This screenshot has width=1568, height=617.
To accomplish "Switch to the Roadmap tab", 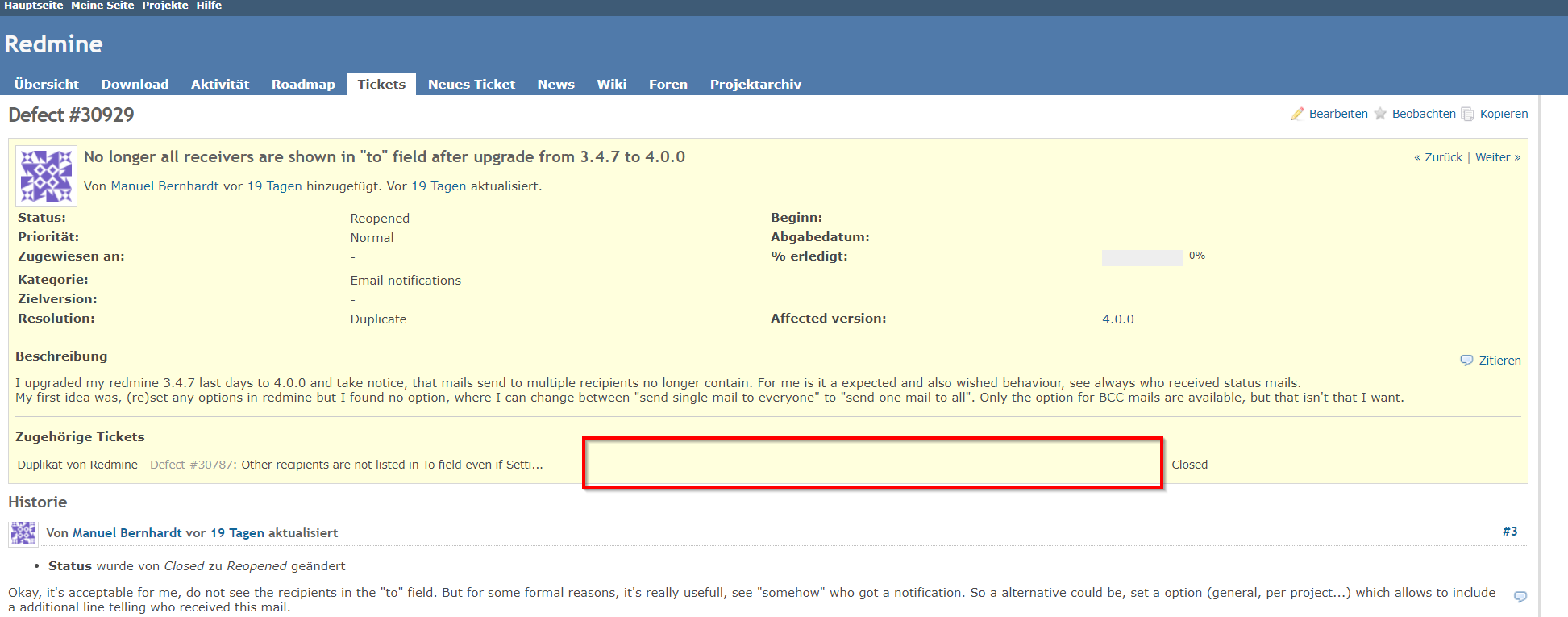I will pos(303,84).
